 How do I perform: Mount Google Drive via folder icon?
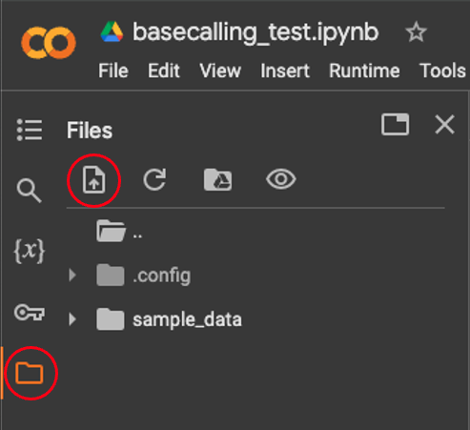[x=218, y=180]
